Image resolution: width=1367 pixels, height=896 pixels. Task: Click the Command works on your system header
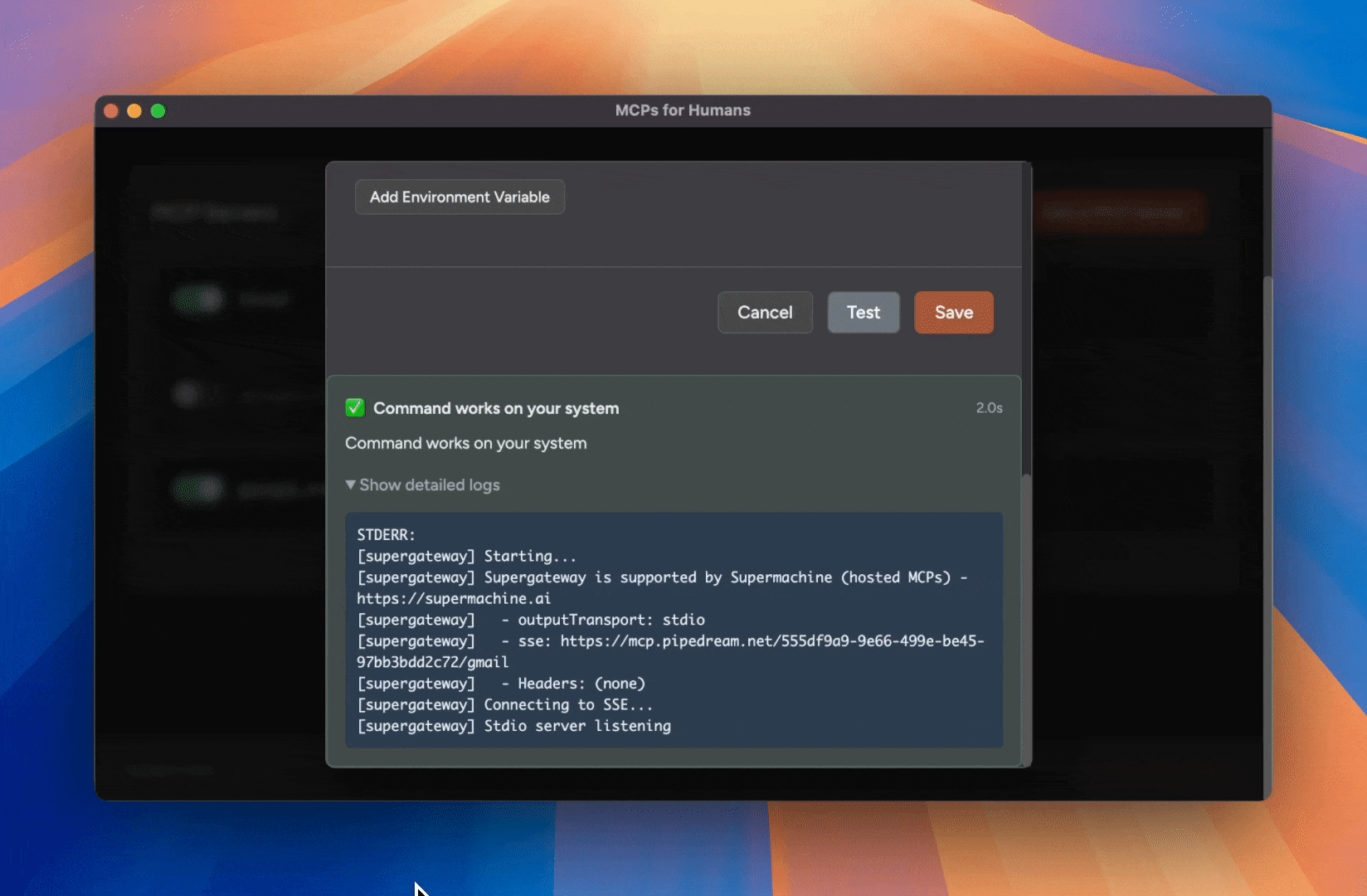click(496, 407)
